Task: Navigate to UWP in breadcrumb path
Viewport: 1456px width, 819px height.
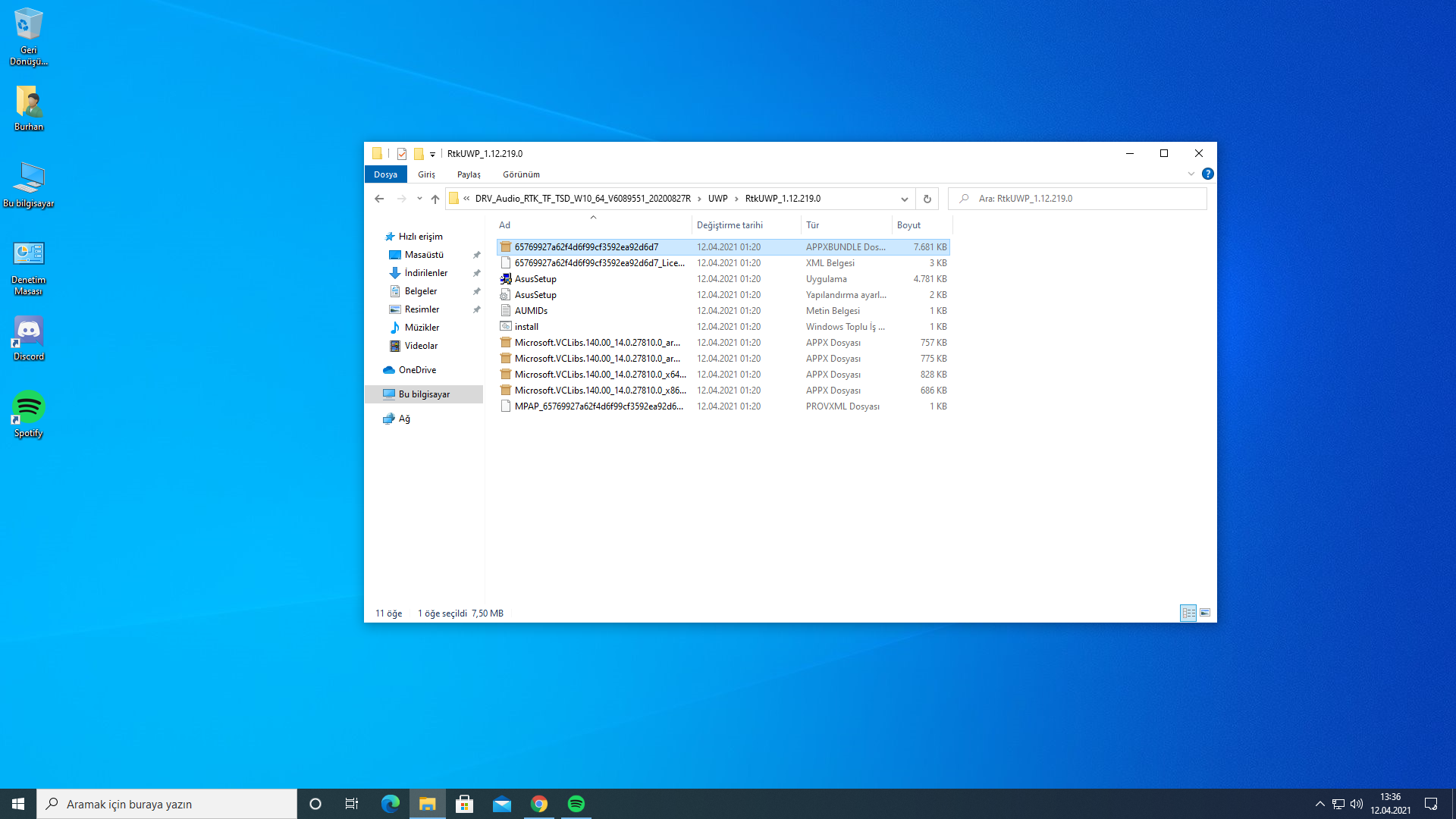Action: [x=717, y=199]
